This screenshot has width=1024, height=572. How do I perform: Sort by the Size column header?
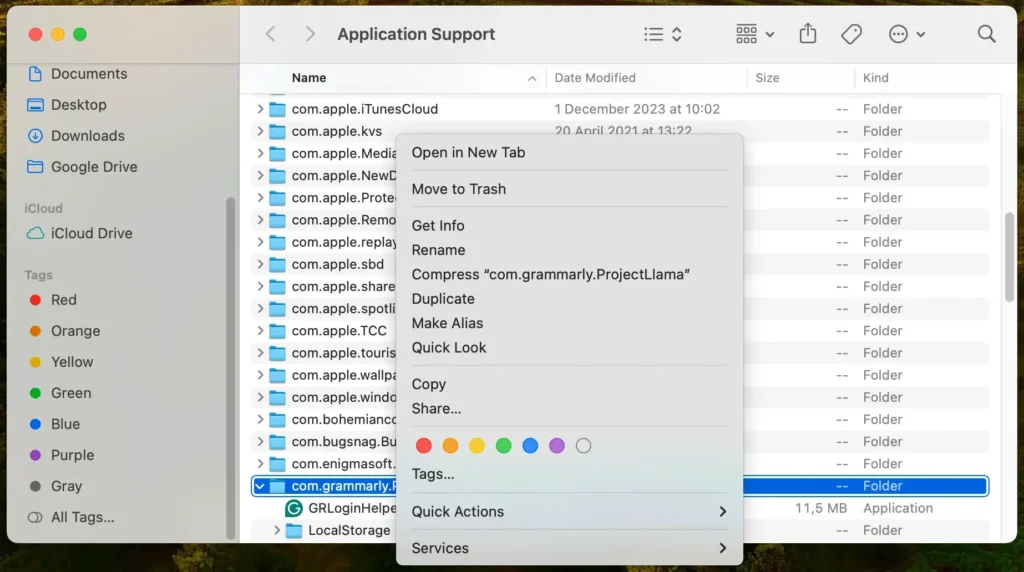pyautogui.click(x=767, y=78)
